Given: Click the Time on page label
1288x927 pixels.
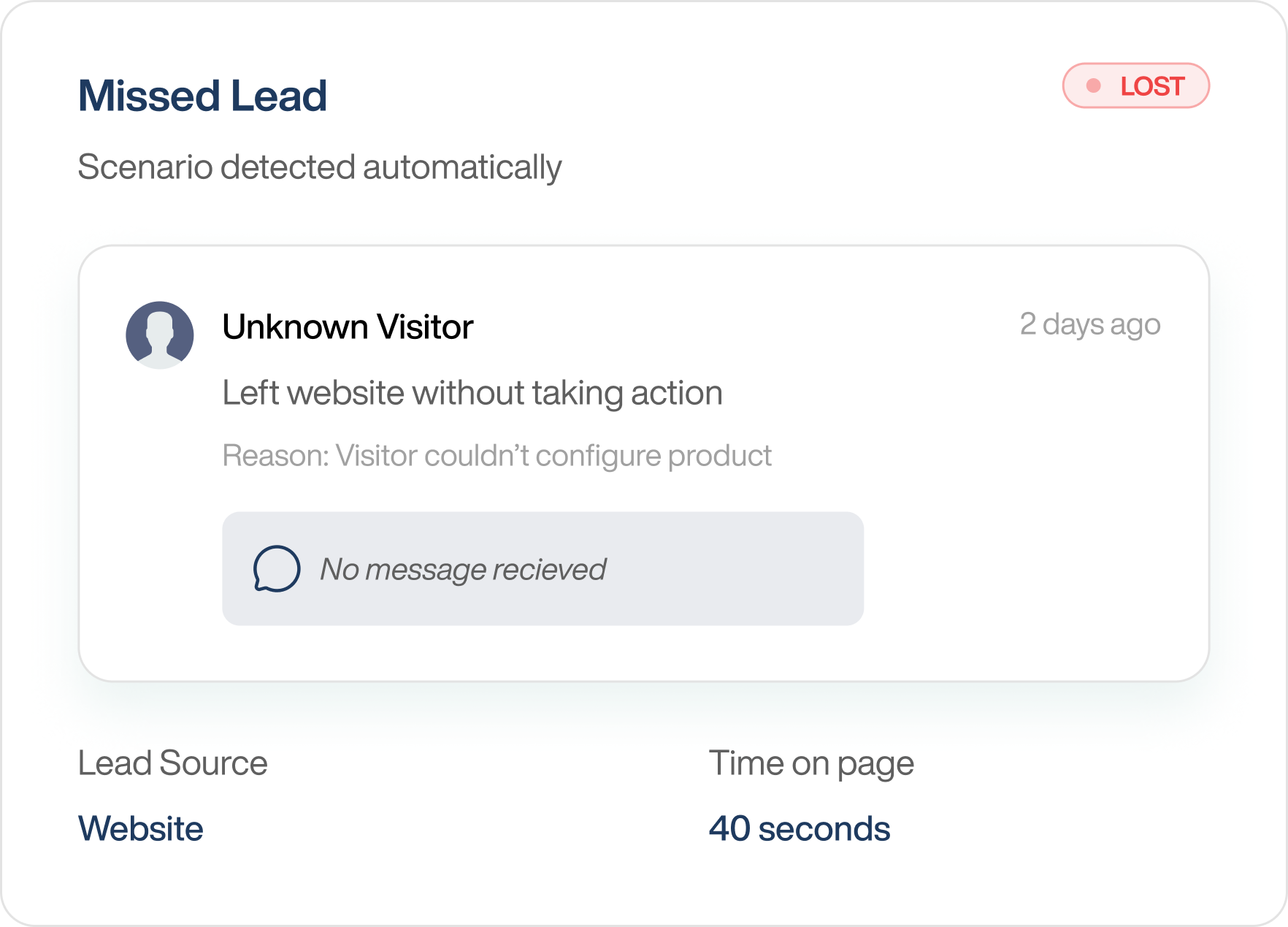Looking at the screenshot, I should click(811, 763).
